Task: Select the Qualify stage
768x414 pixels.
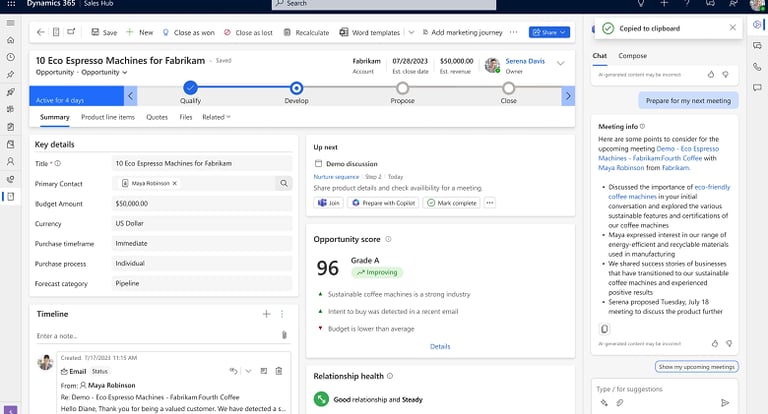Action: click(190, 88)
